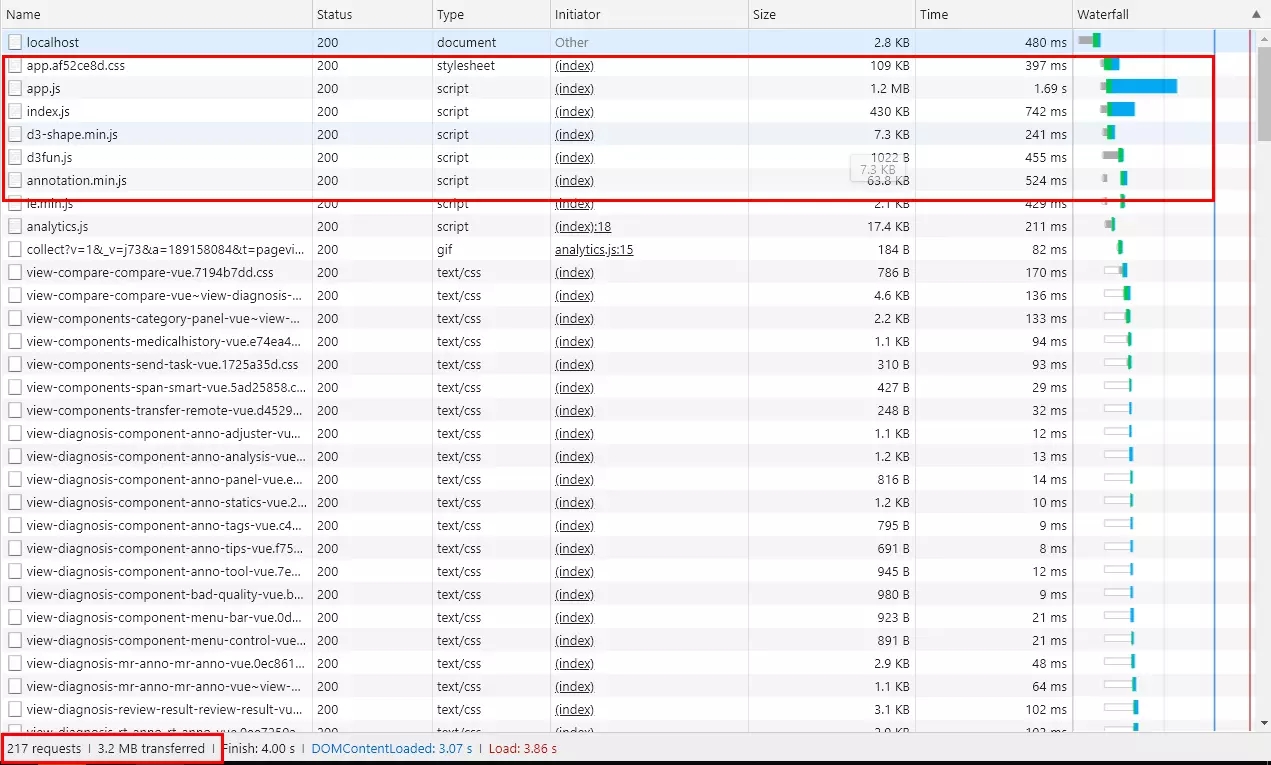The image size is (1271, 765).
Task: Click the waterfall bar for app.js
Action: (x=1144, y=88)
